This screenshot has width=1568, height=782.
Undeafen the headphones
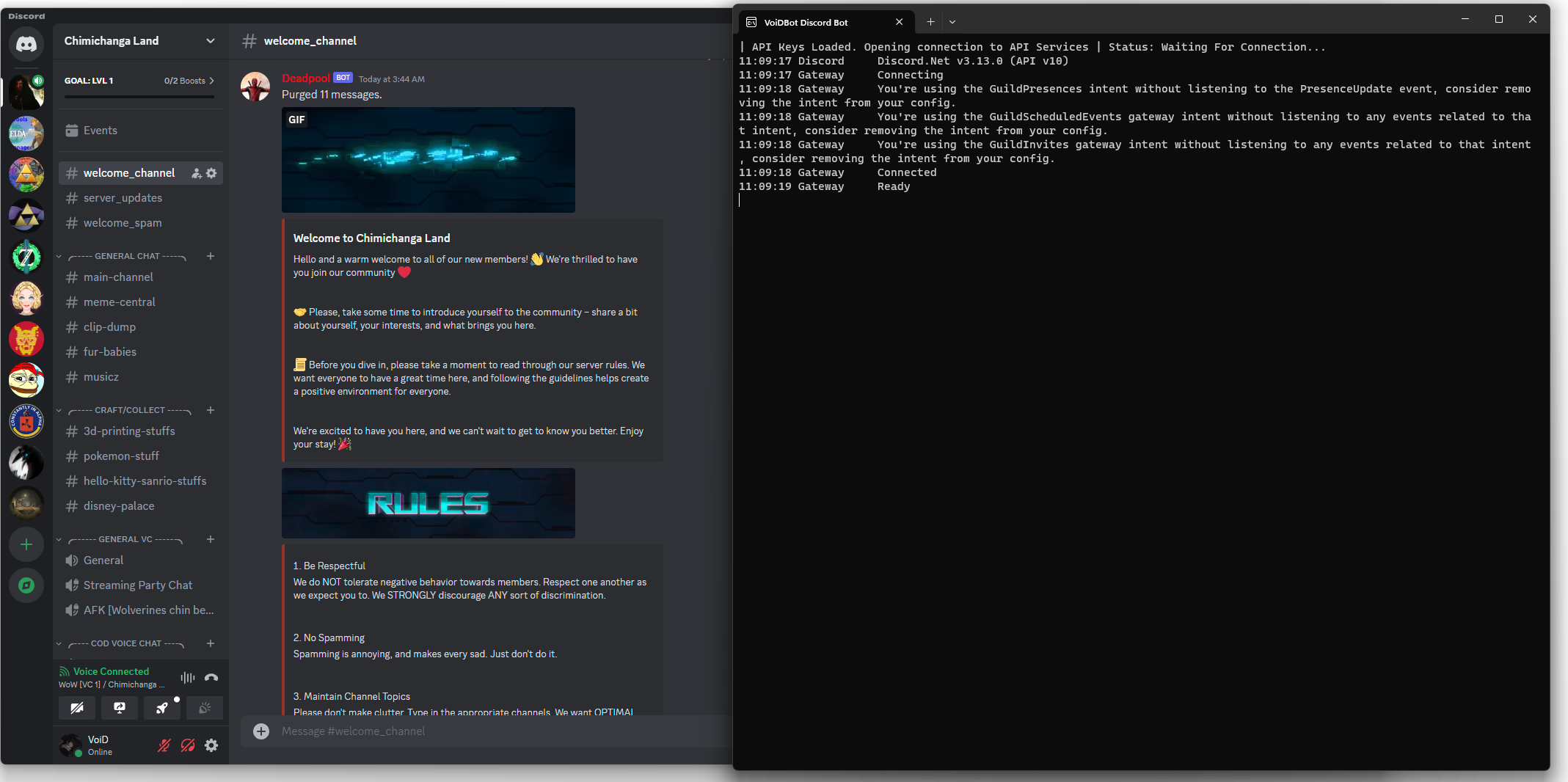[188, 745]
